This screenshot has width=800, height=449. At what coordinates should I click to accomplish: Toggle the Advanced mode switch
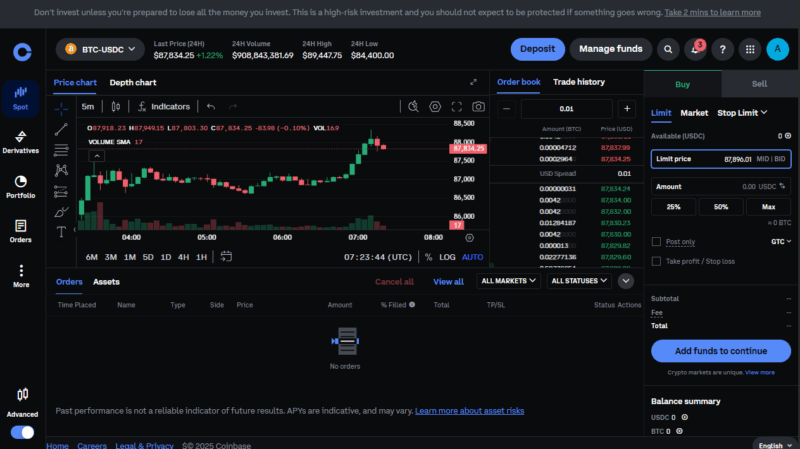coord(22,432)
